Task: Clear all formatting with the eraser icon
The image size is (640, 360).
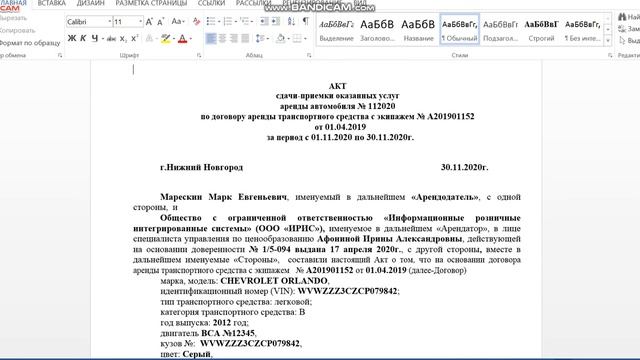Action: (196, 22)
